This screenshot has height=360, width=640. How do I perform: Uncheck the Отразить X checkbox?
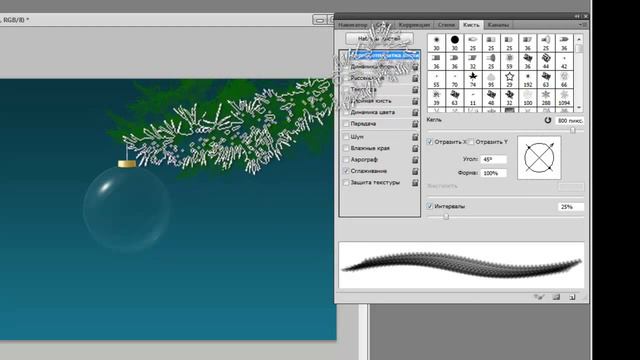pos(430,142)
